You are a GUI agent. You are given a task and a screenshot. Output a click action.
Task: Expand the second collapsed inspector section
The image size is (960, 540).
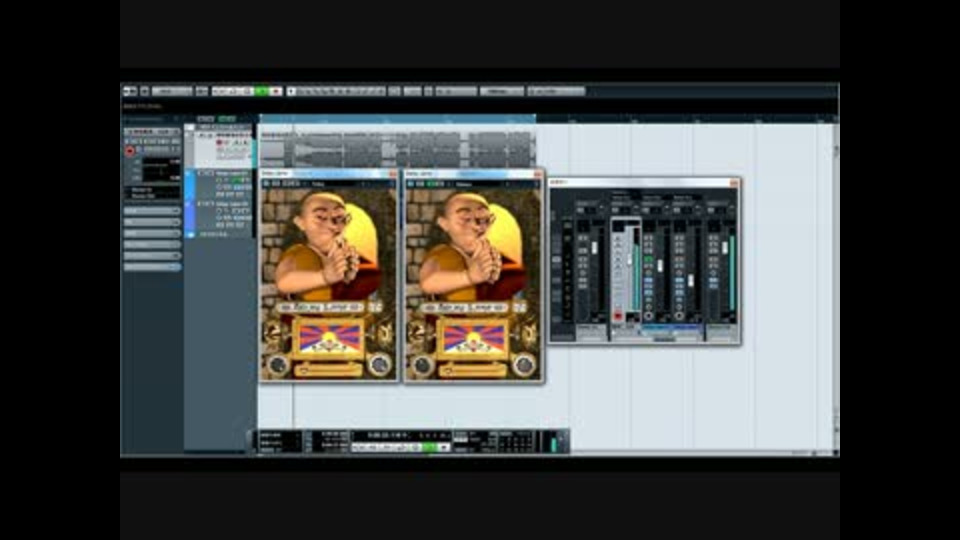point(152,222)
